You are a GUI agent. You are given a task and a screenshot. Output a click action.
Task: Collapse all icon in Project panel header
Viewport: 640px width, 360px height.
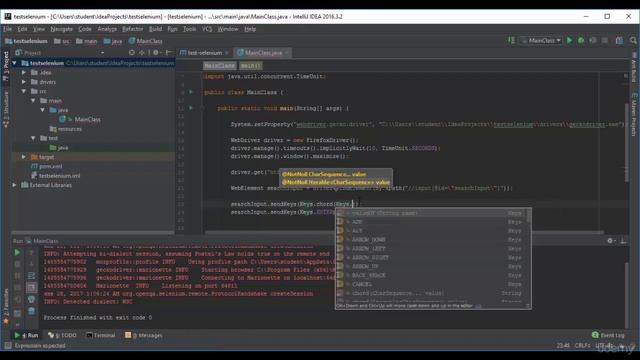[x=142, y=53]
